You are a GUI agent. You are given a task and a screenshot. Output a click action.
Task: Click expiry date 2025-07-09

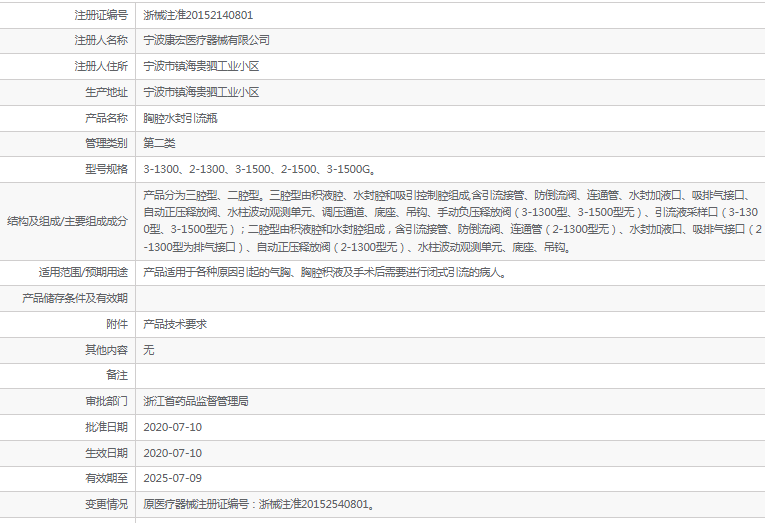173,478
